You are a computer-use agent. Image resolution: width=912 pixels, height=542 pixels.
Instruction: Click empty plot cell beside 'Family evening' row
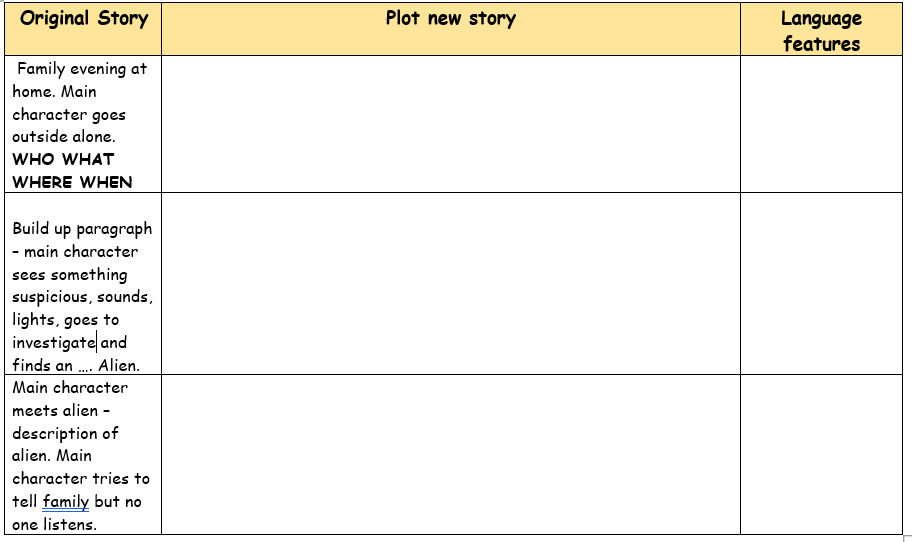tap(450, 124)
